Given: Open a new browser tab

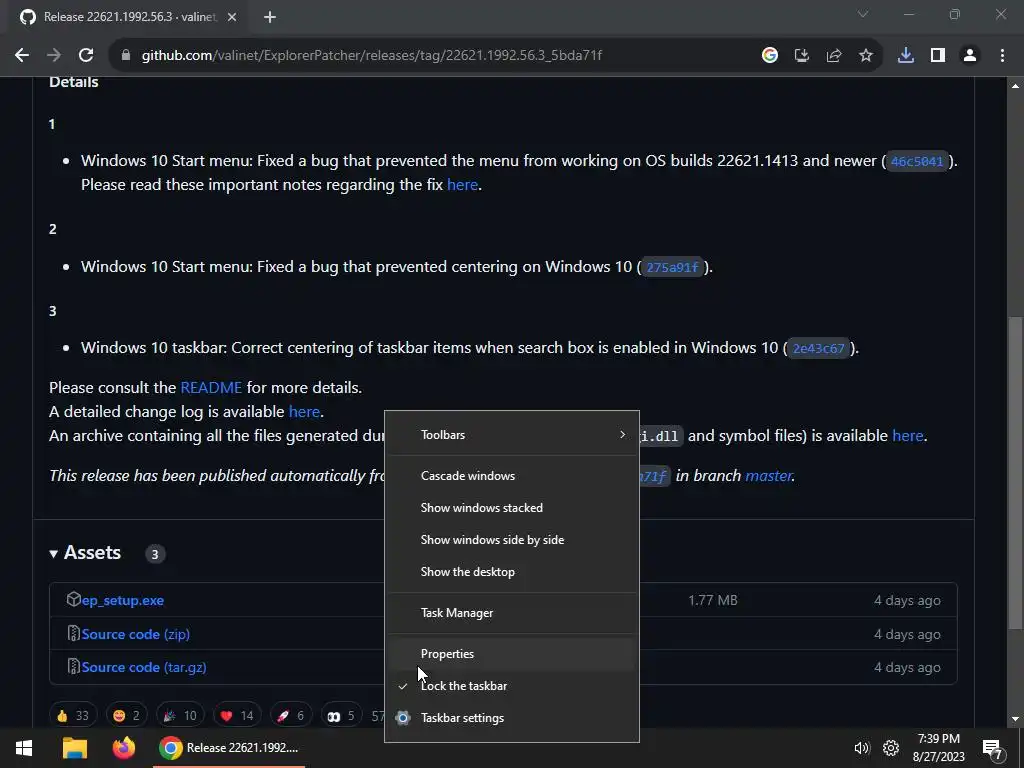Looking at the screenshot, I should tap(270, 17).
